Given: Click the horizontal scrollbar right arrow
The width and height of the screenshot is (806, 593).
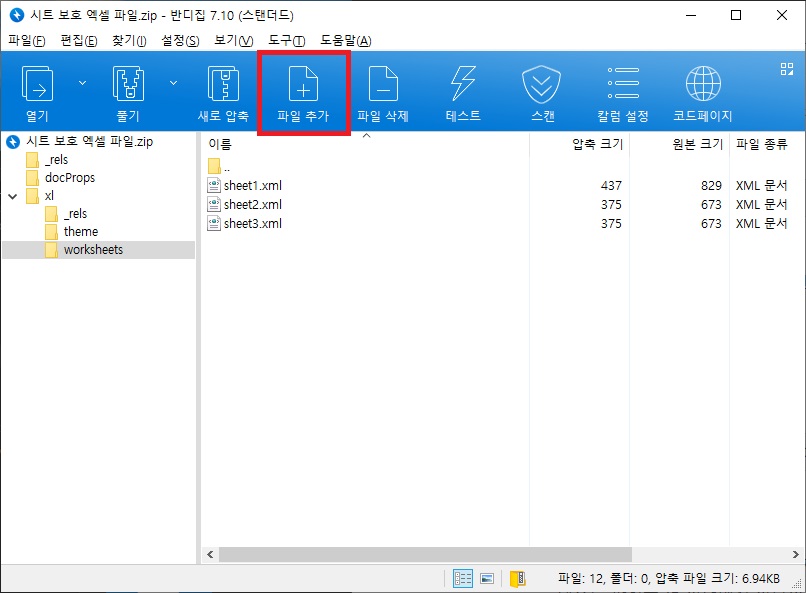Looking at the screenshot, I should point(795,554).
